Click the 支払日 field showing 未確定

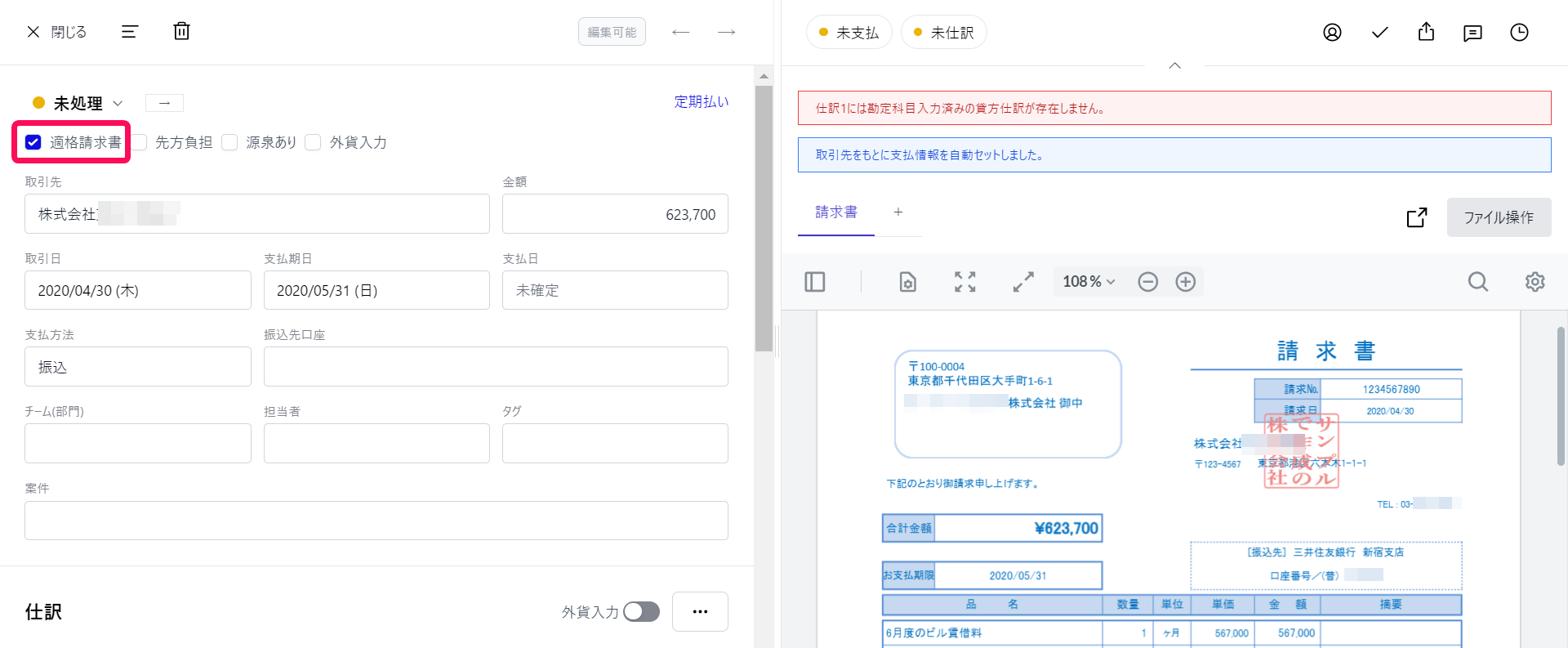coord(615,290)
